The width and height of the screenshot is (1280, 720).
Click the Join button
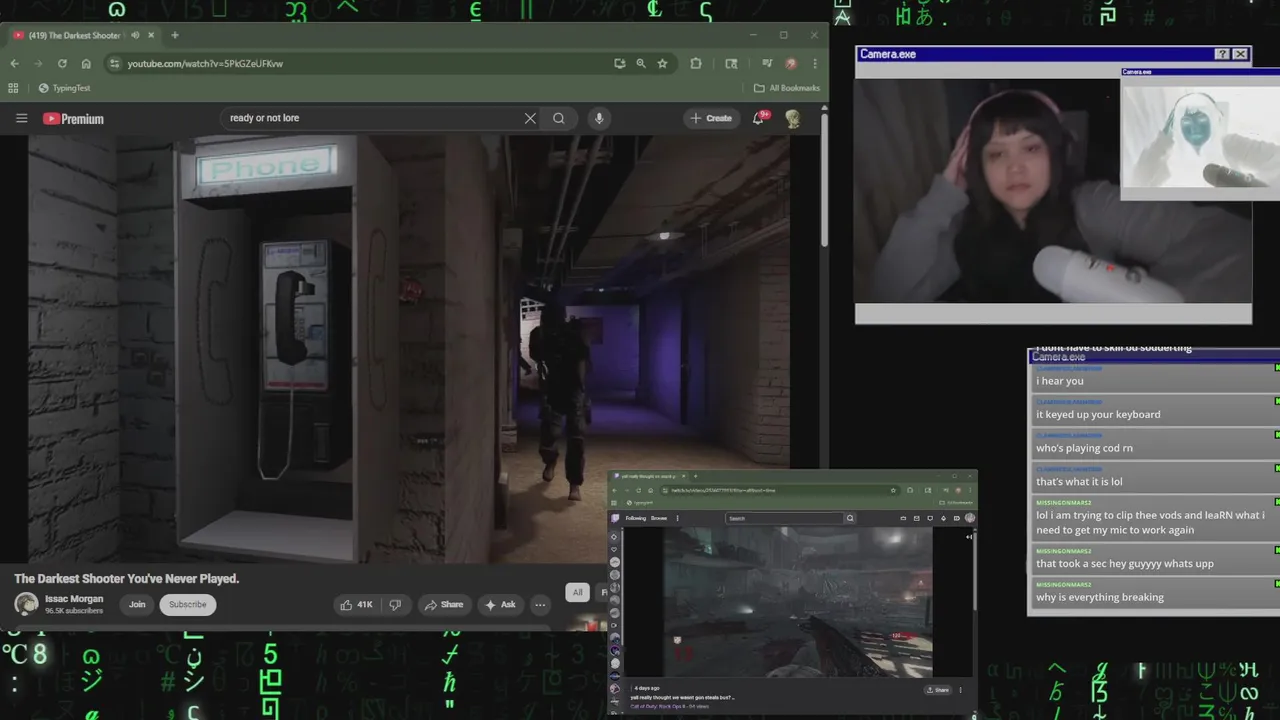137,604
